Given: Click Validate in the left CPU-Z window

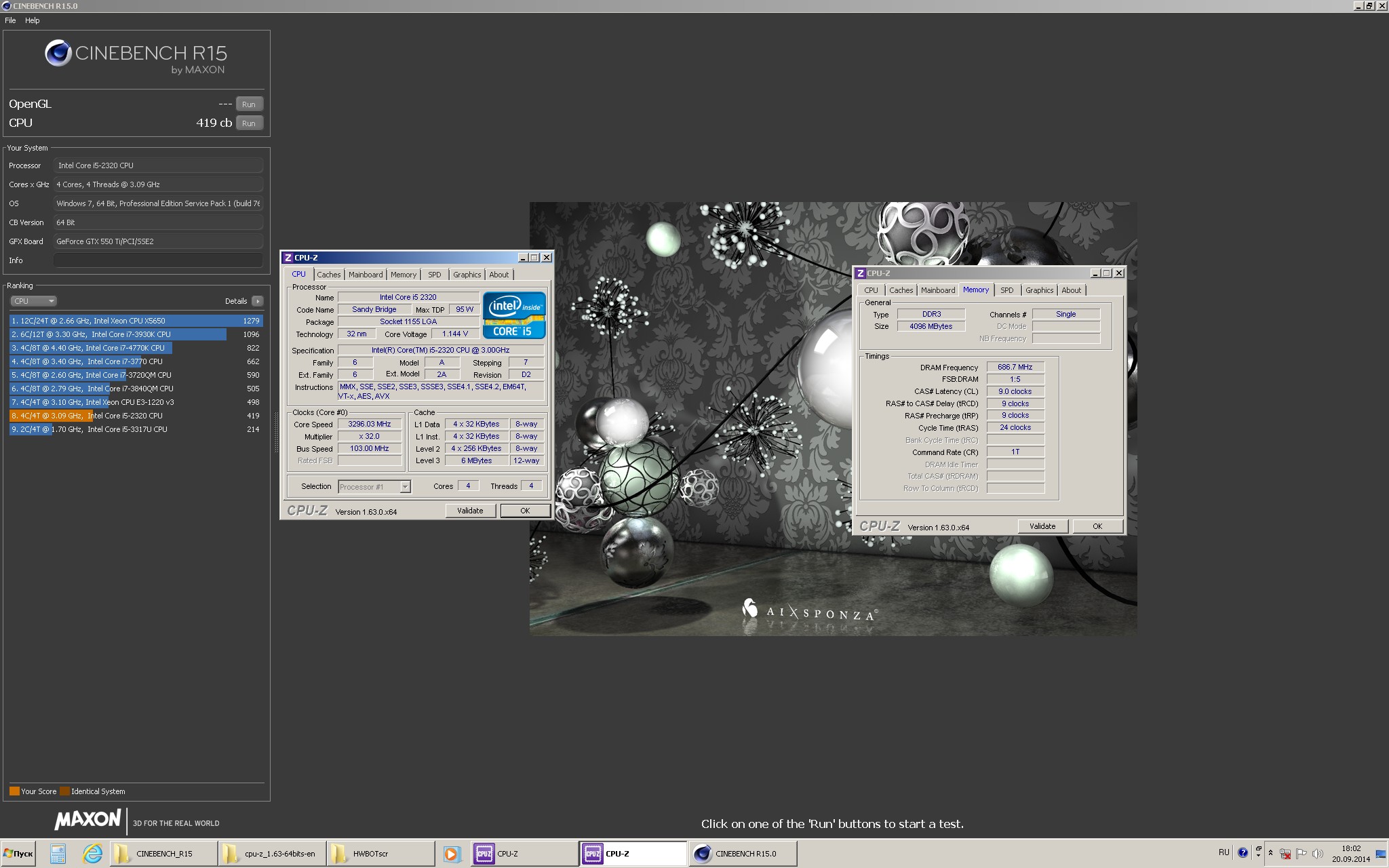Looking at the screenshot, I should (x=470, y=511).
